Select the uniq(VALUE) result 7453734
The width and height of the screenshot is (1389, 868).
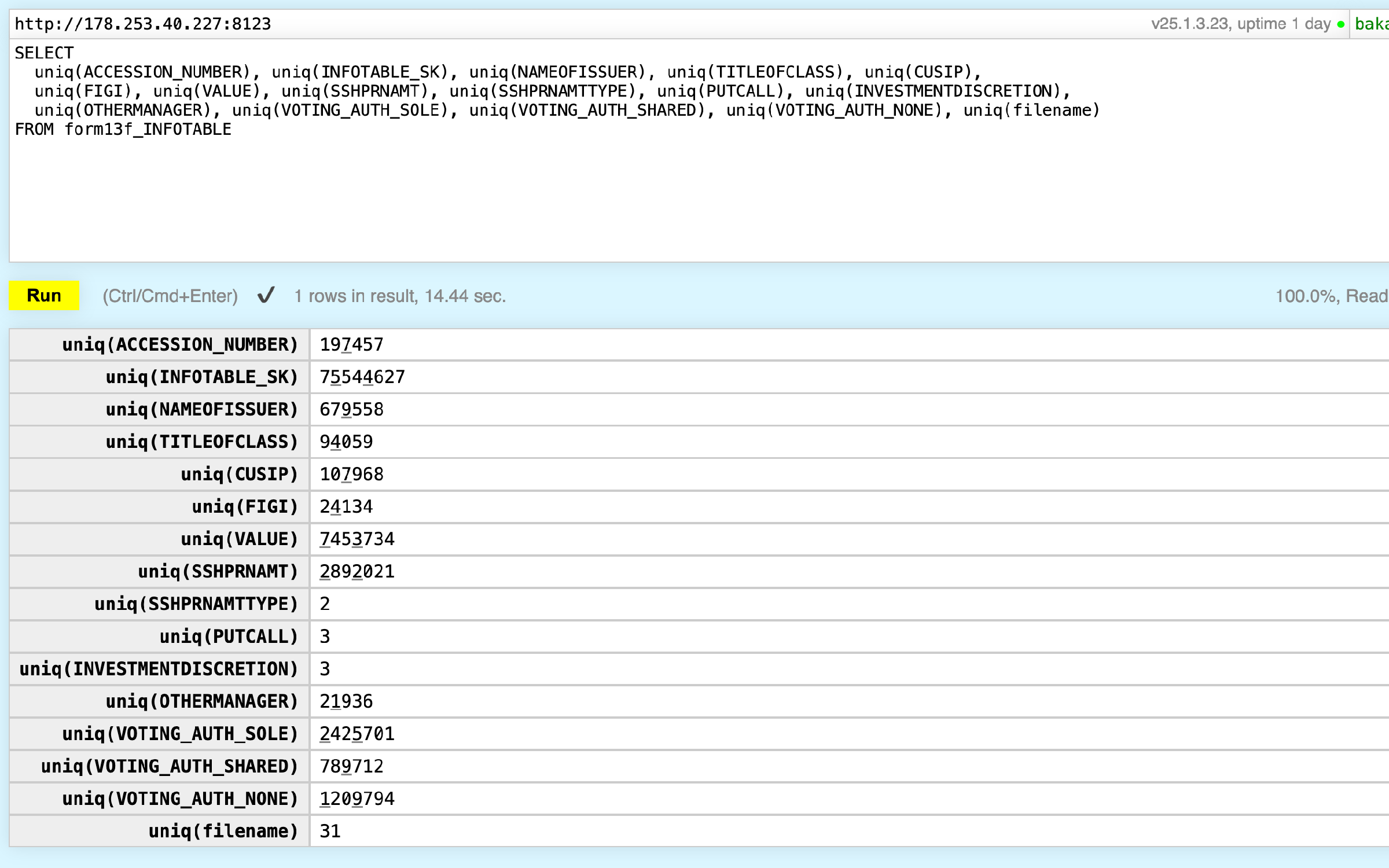coord(357,539)
